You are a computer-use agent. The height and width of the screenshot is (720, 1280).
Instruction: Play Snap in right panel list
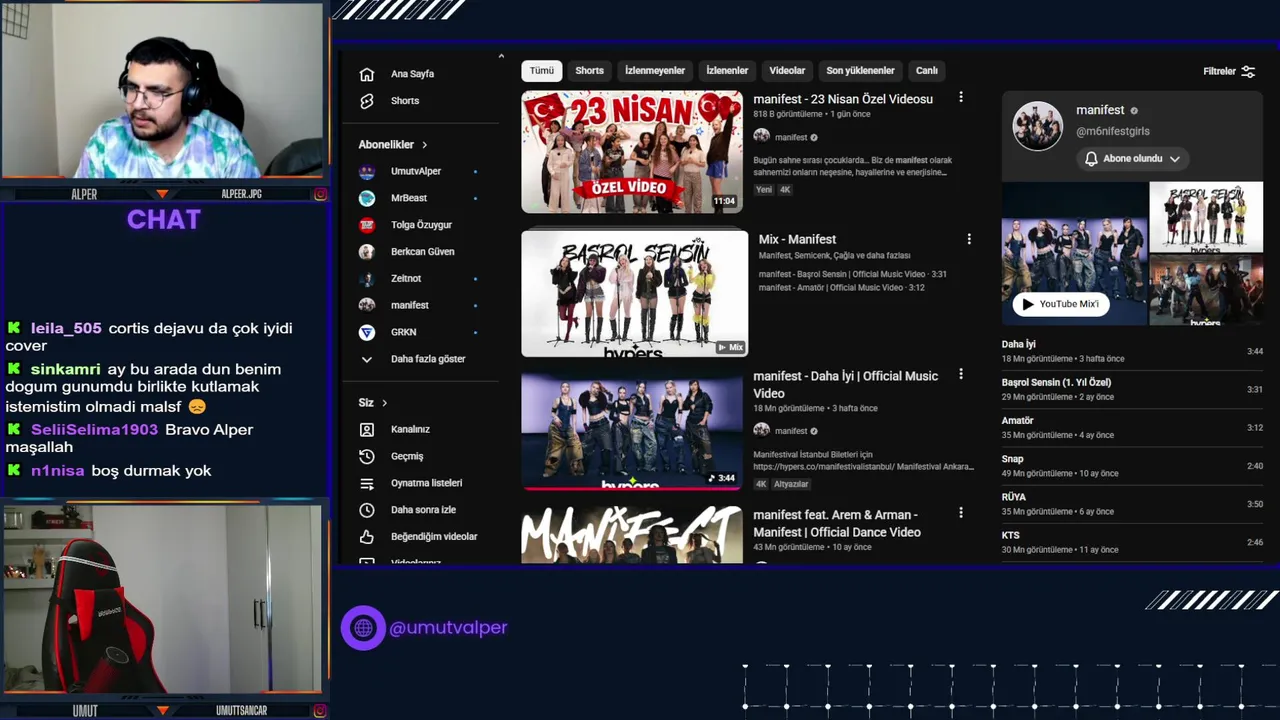tap(1132, 466)
